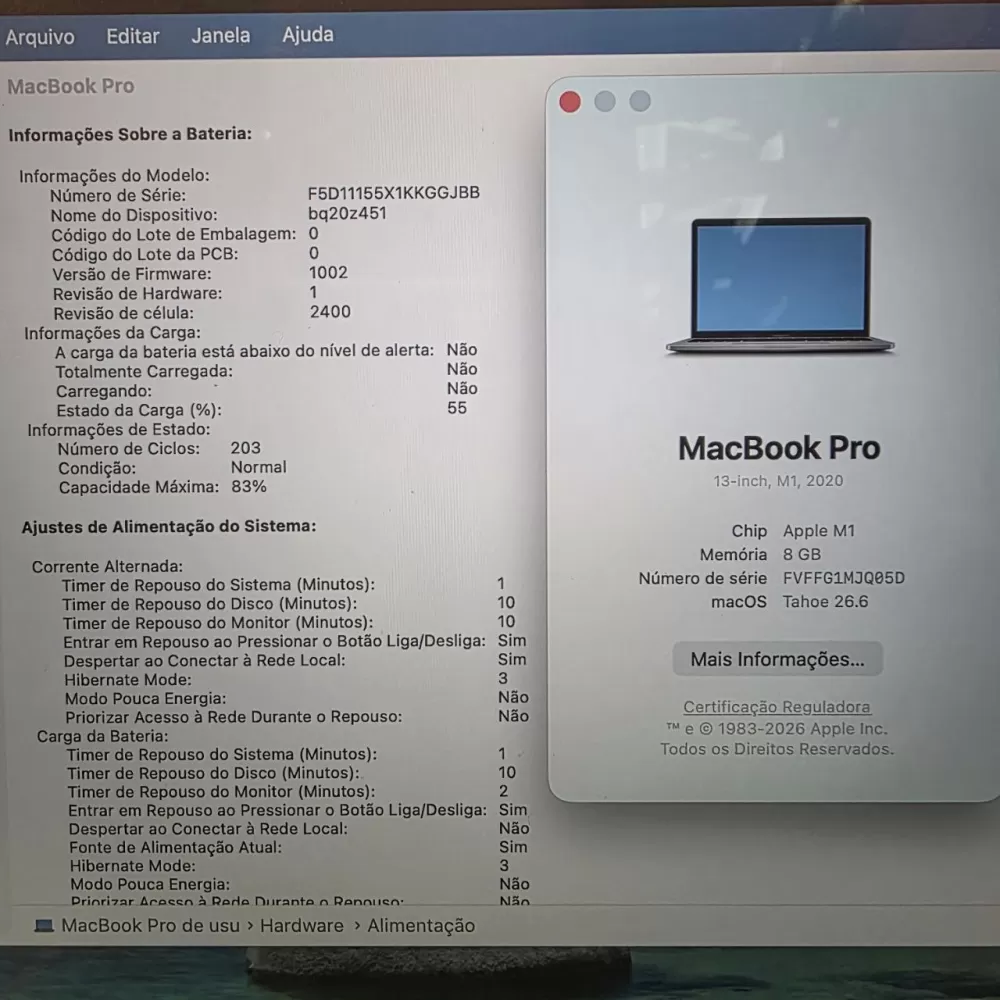The height and width of the screenshot is (1000, 1000).
Task: Click battery serial F5D11155X1KKGGJBB
Action: click(393, 193)
